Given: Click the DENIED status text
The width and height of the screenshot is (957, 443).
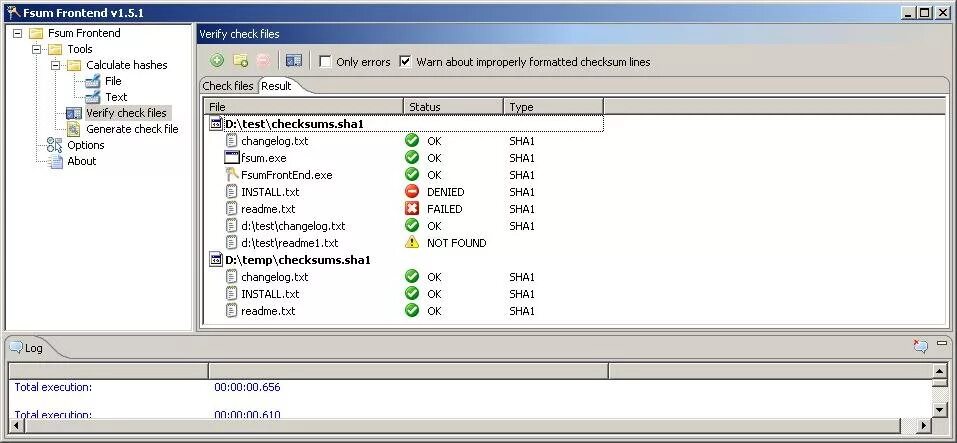Looking at the screenshot, I should click(446, 192).
